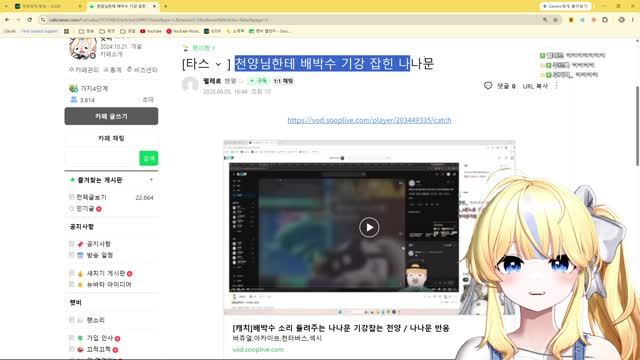
Task: Open the apps grid in bookmarks bar
Action: click(67, 31)
